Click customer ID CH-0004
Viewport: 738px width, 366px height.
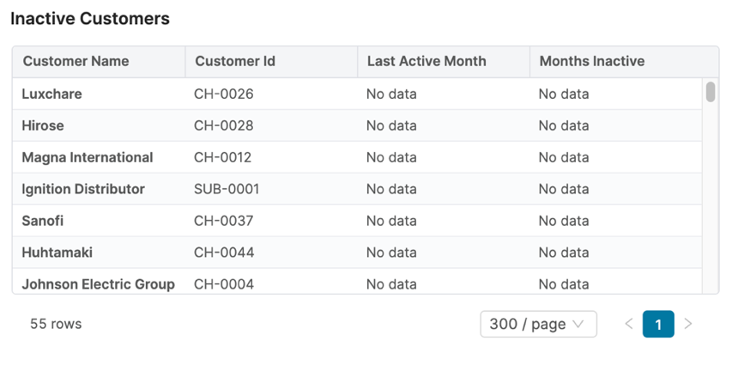click(x=224, y=284)
